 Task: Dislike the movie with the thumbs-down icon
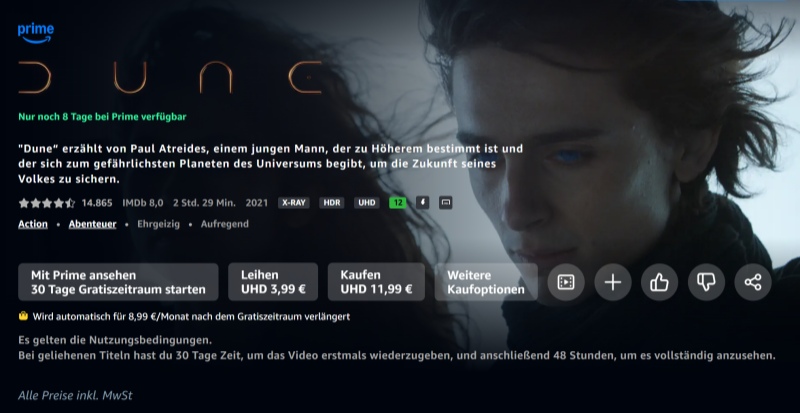(x=706, y=282)
